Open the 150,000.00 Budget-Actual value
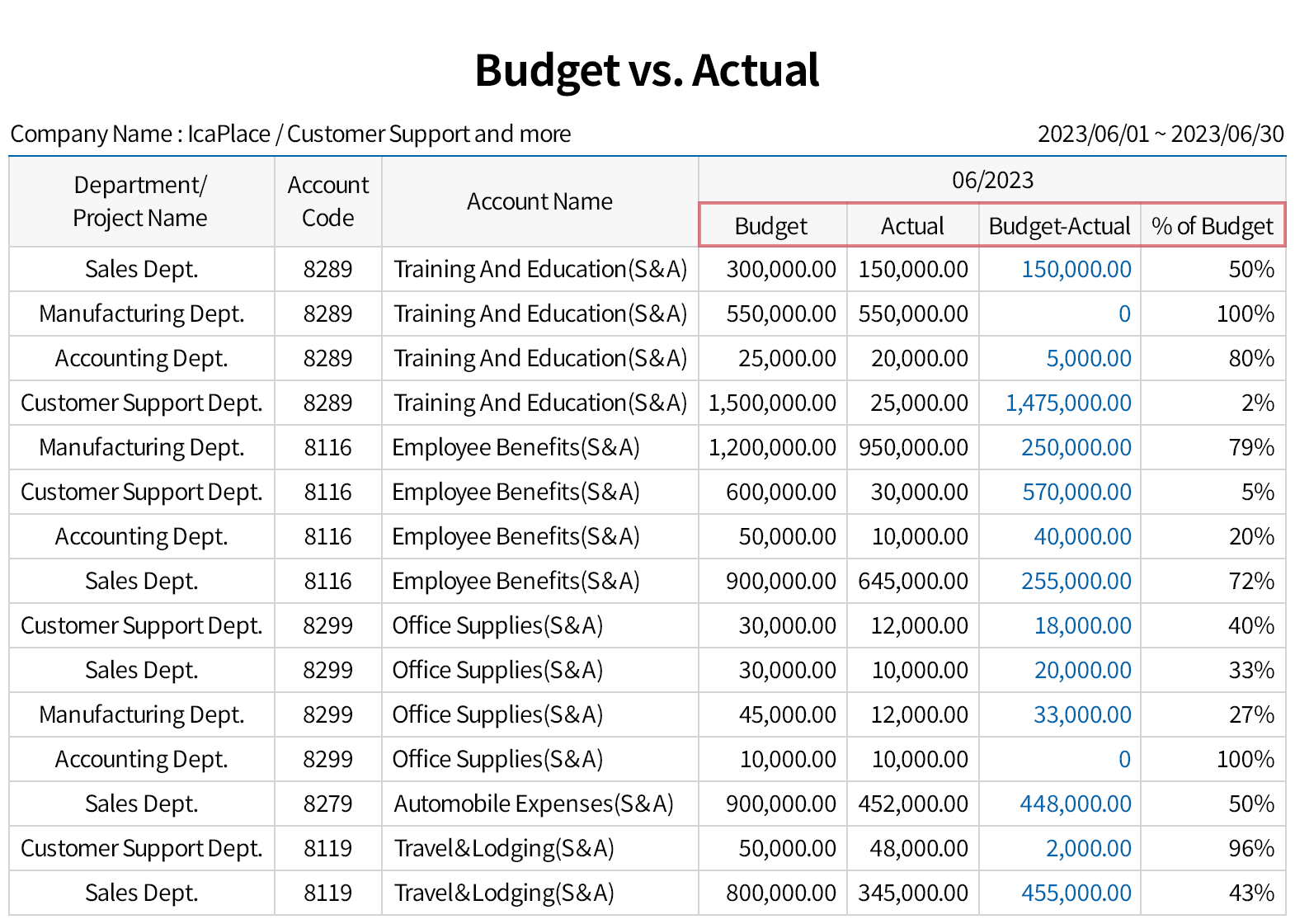1295x924 pixels. pyautogui.click(x=1076, y=269)
